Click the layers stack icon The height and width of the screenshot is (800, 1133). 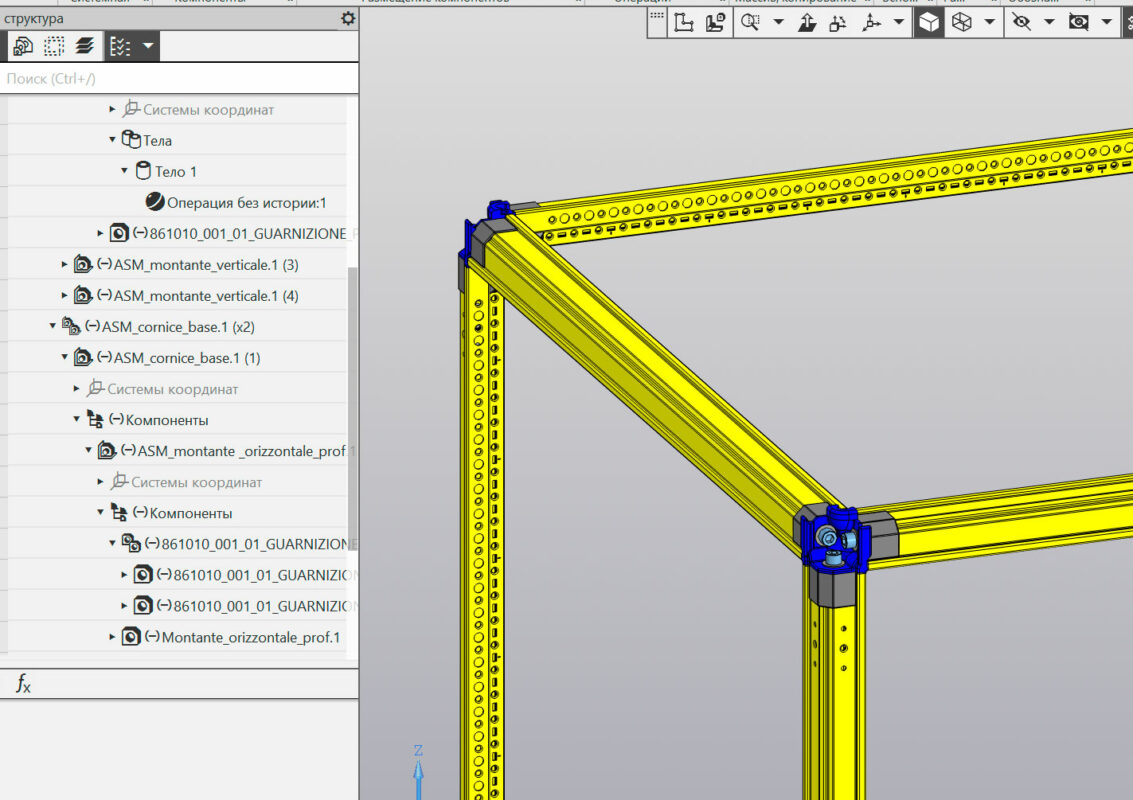pos(83,46)
